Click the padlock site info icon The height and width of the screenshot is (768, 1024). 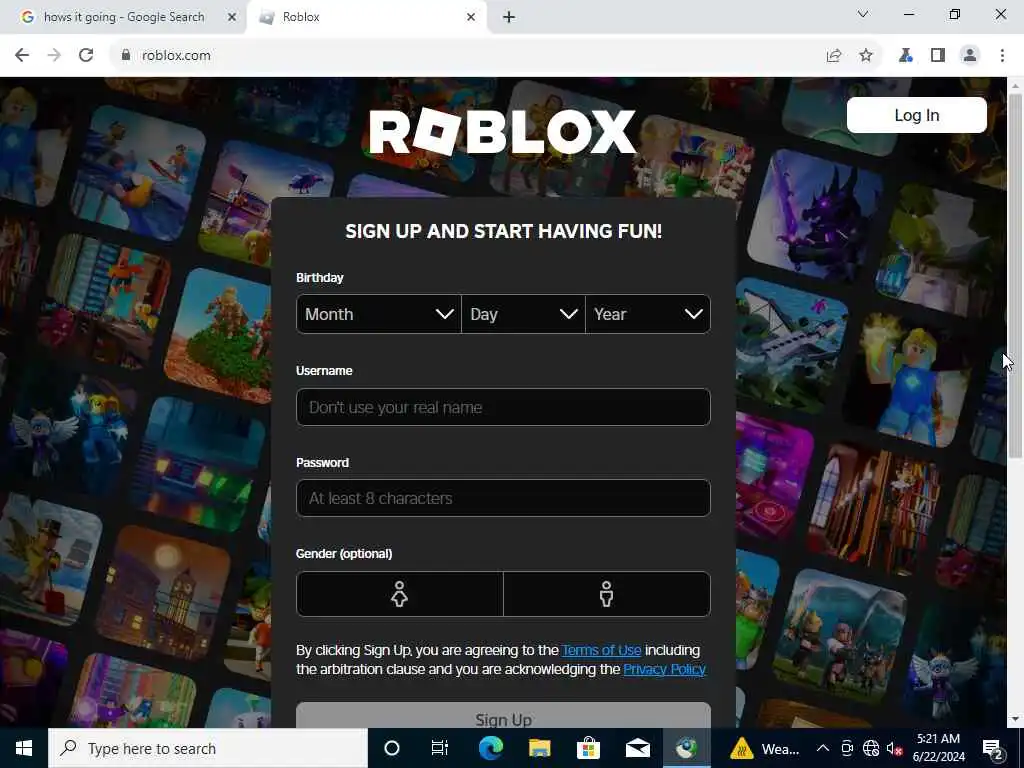click(126, 56)
